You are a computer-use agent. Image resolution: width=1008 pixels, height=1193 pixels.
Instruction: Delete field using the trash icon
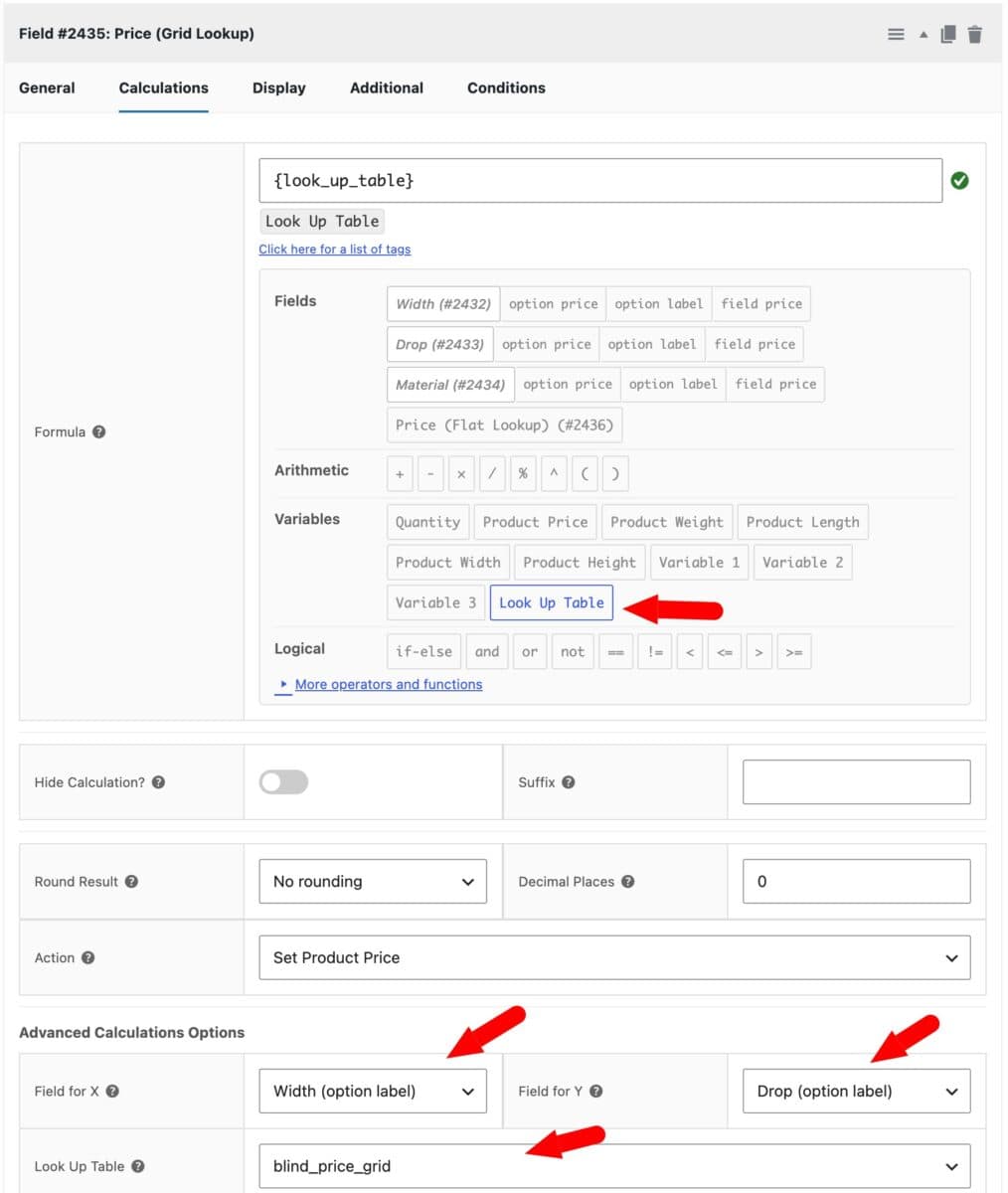[x=975, y=34]
